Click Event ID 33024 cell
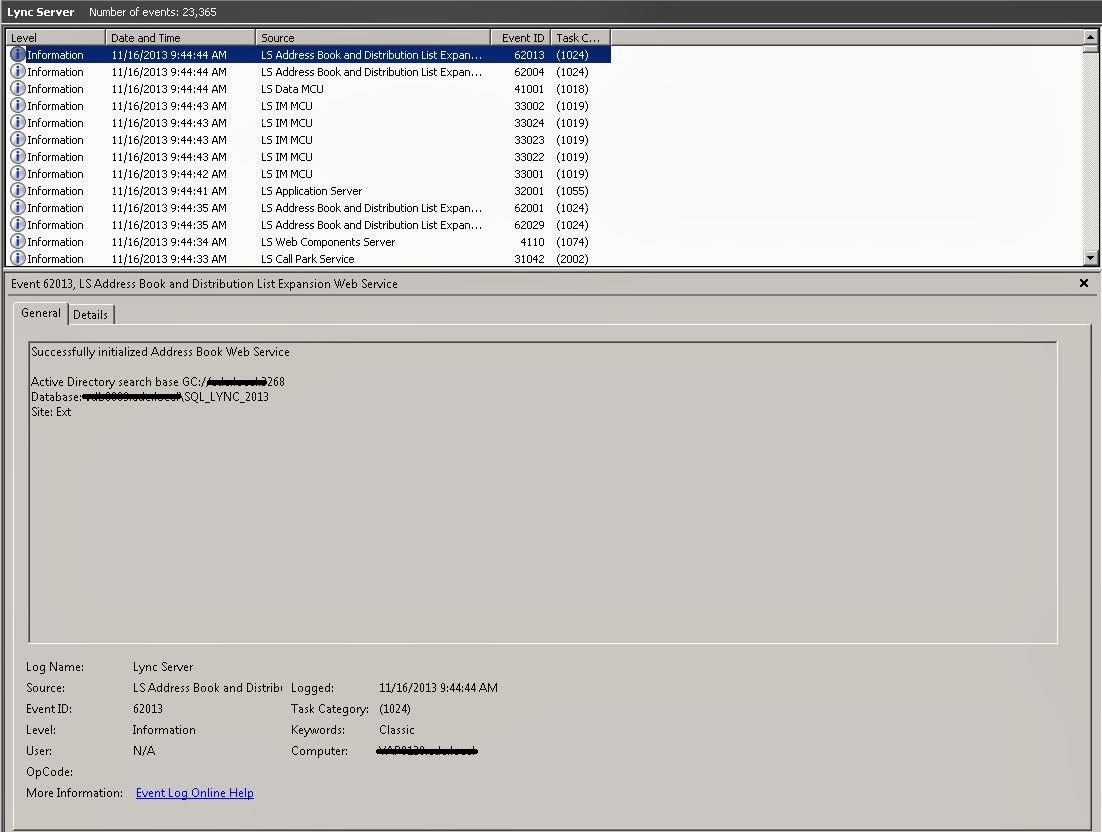Viewport: 1102px width, 832px height. point(529,123)
